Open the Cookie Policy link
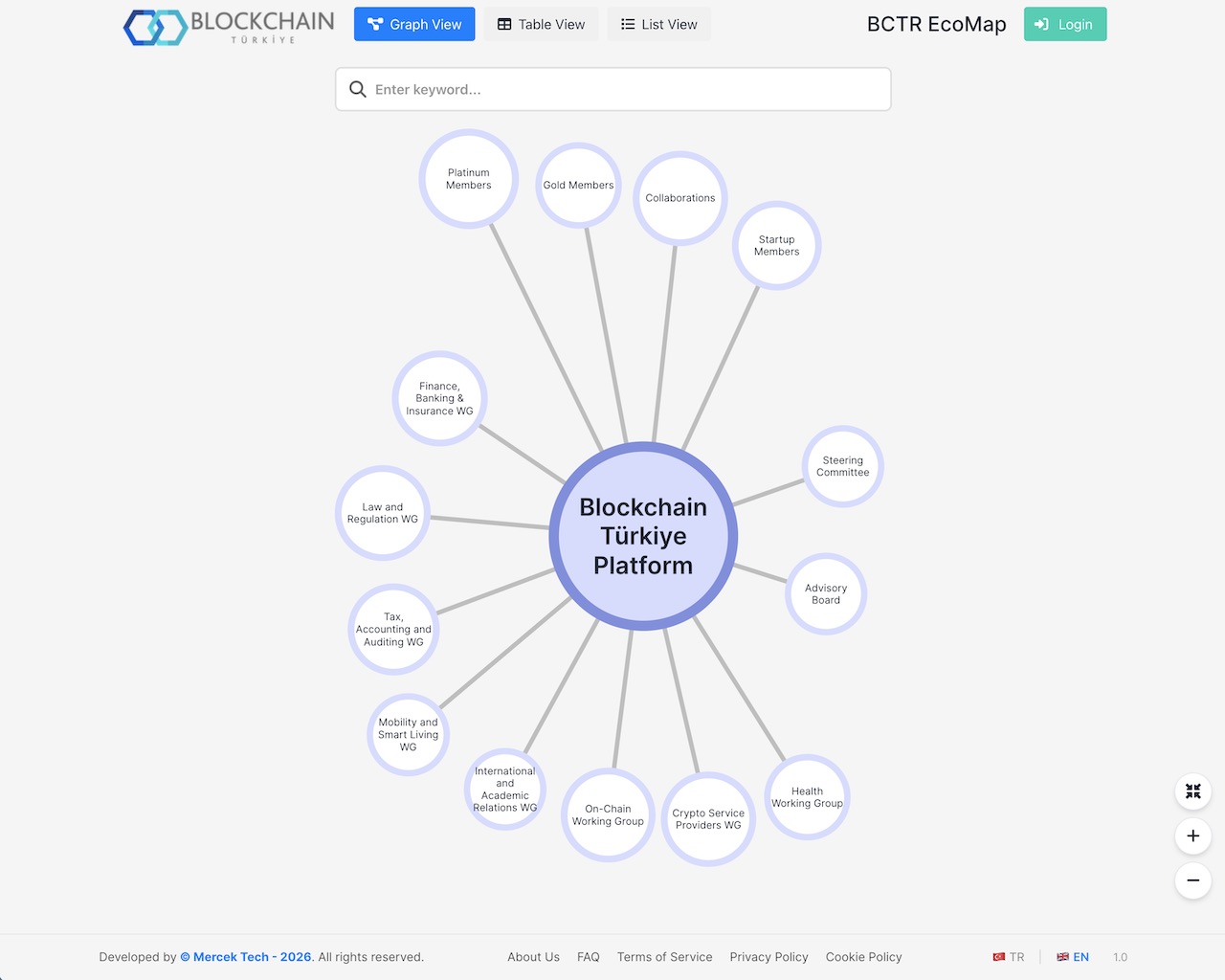This screenshot has width=1225, height=980. pyautogui.click(x=864, y=957)
